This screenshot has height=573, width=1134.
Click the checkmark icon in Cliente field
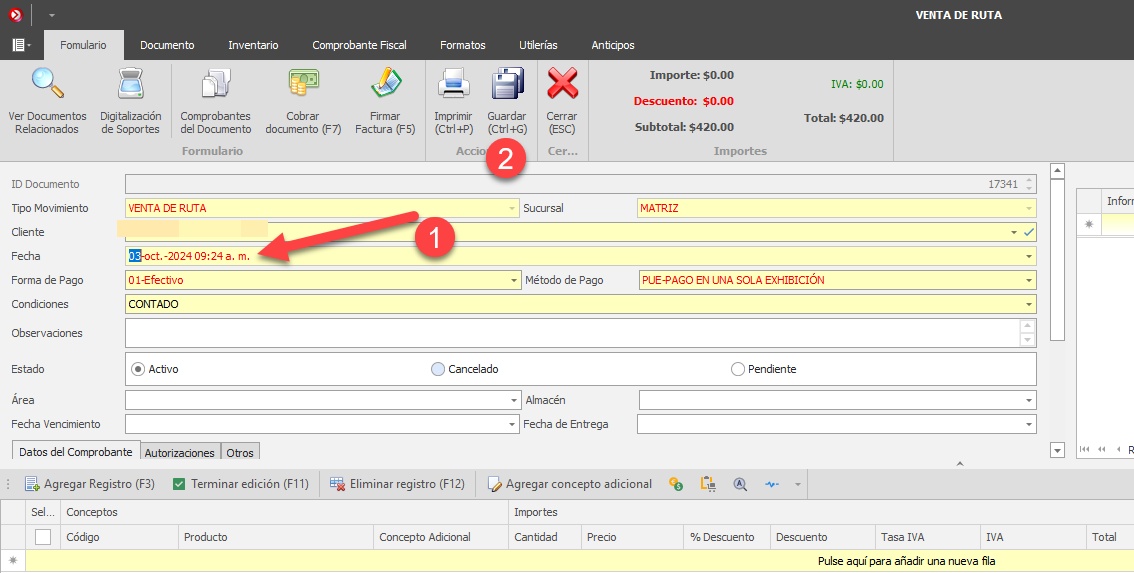(x=1028, y=232)
